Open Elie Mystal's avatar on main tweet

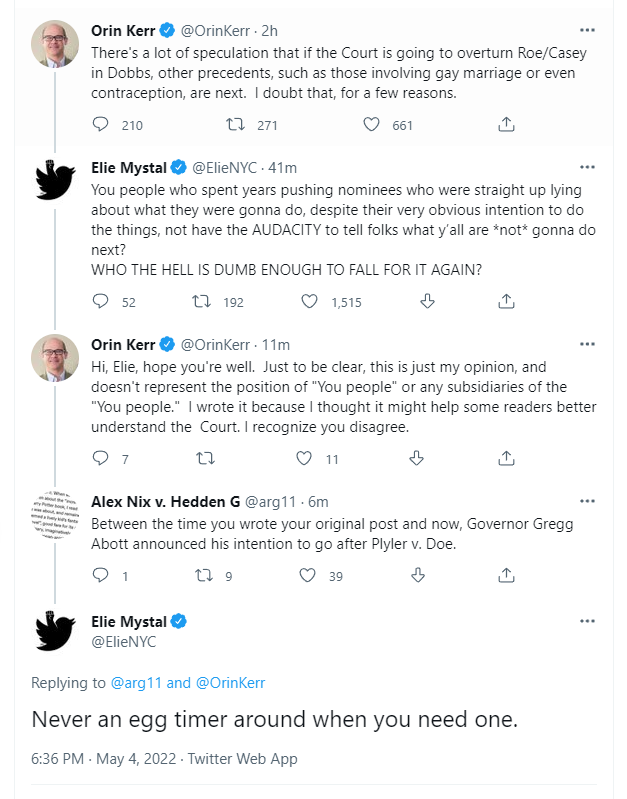55,631
